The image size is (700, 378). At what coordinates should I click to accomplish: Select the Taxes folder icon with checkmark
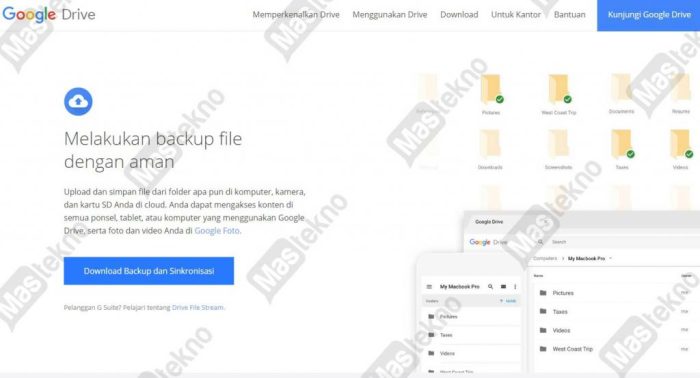pos(623,144)
